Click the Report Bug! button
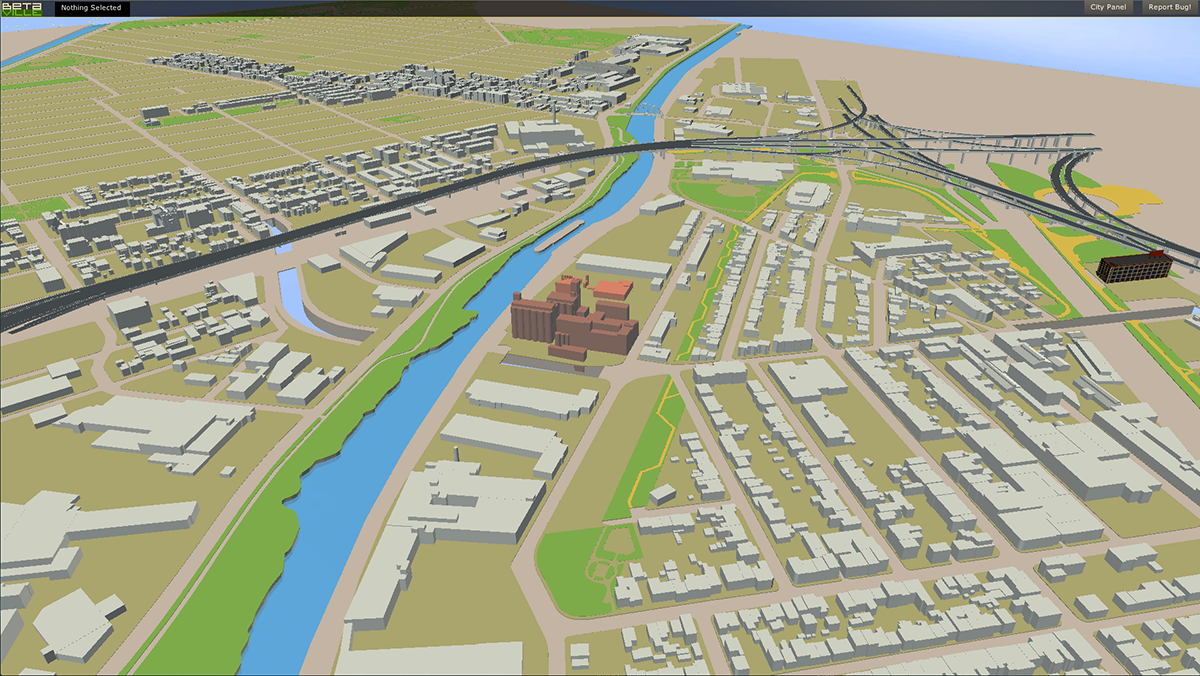 (x=1168, y=7)
